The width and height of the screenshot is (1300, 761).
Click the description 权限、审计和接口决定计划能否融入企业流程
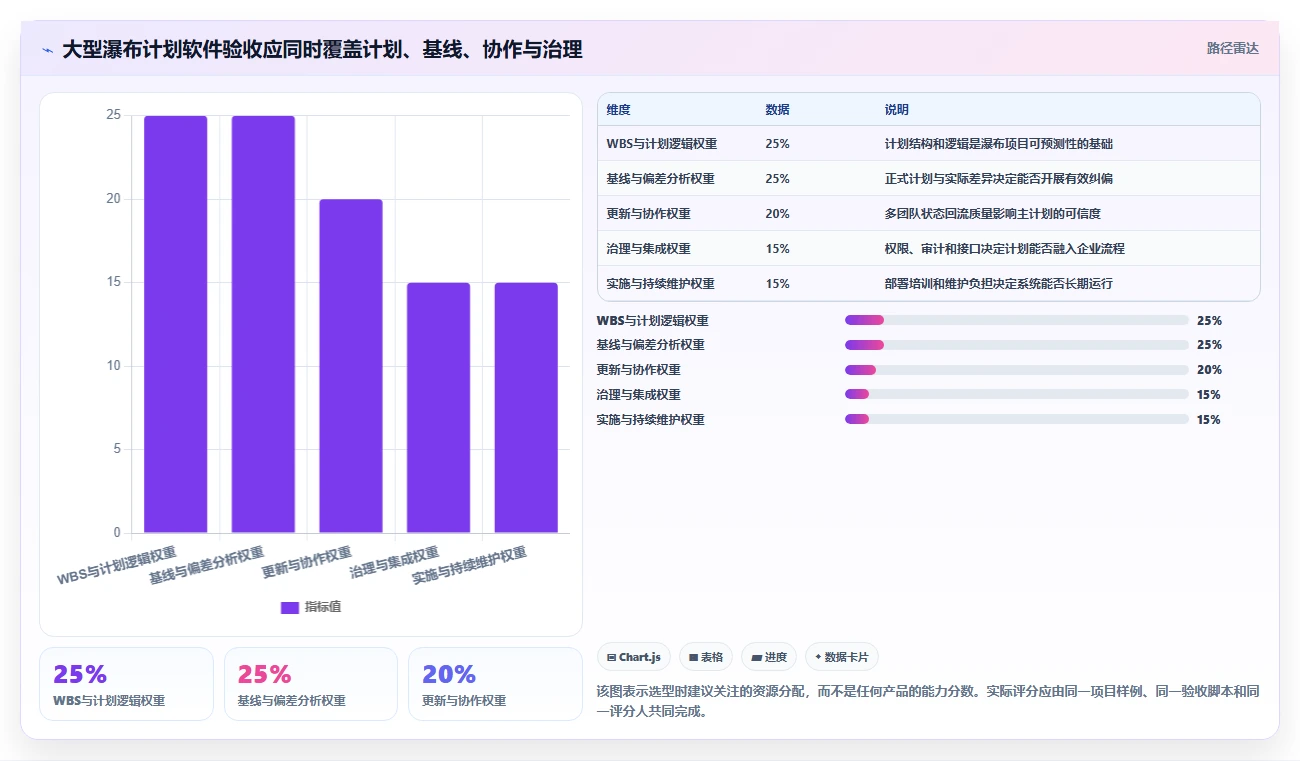coord(1005,249)
